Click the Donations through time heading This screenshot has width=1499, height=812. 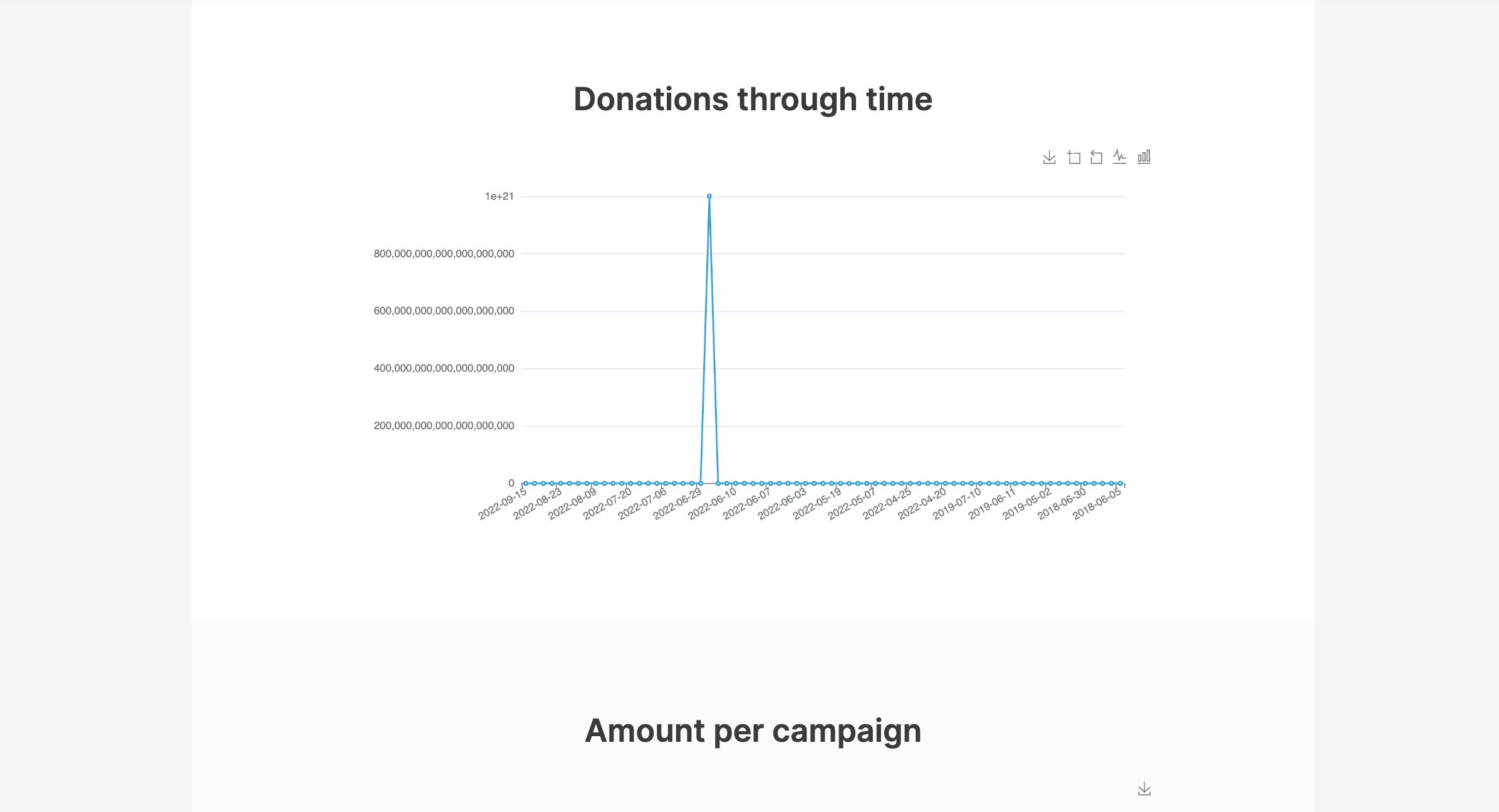pos(753,99)
